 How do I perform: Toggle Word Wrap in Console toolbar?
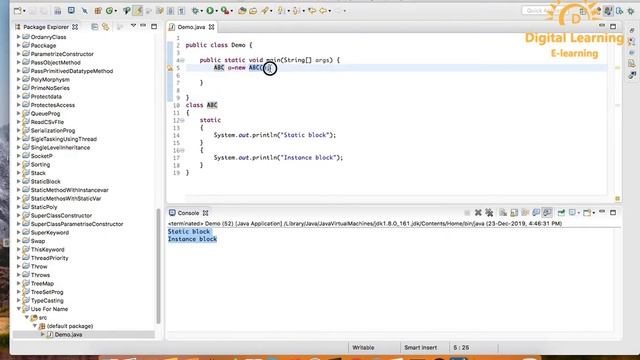[525, 213]
